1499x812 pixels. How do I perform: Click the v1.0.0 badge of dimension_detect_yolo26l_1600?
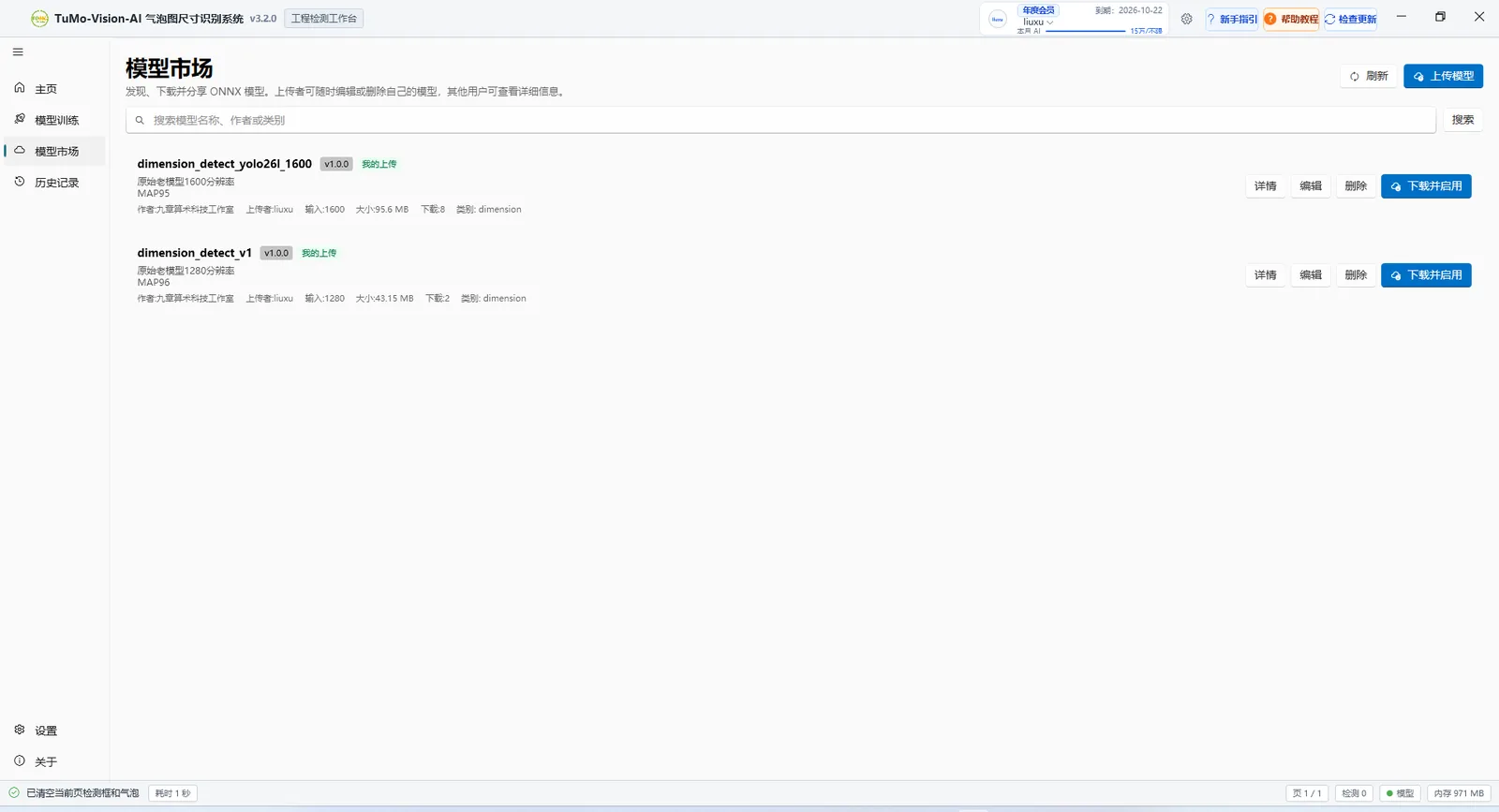click(x=336, y=164)
